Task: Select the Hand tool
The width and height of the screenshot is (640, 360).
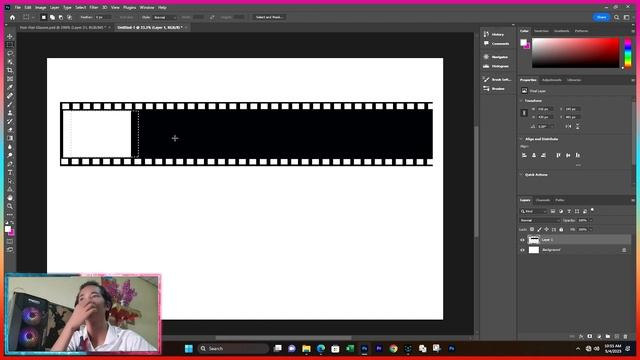Action: [10, 198]
